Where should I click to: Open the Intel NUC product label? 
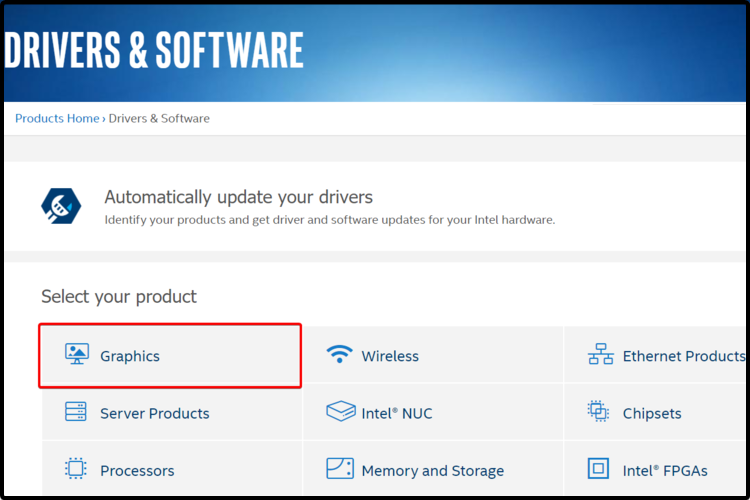tap(397, 413)
